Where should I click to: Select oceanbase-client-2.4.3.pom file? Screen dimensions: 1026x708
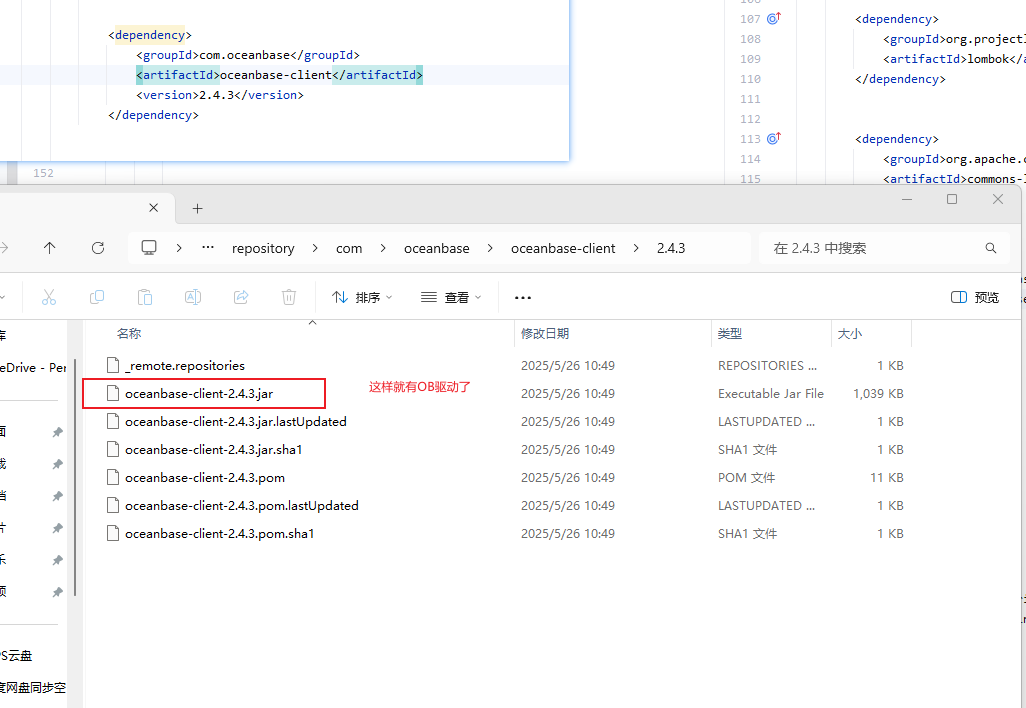click(205, 478)
